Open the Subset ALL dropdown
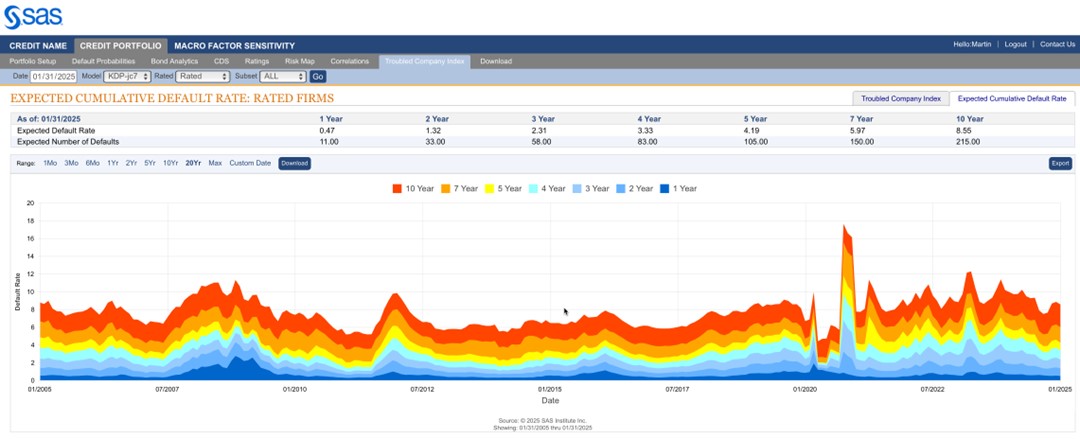This screenshot has width=1080, height=439. coord(282,76)
